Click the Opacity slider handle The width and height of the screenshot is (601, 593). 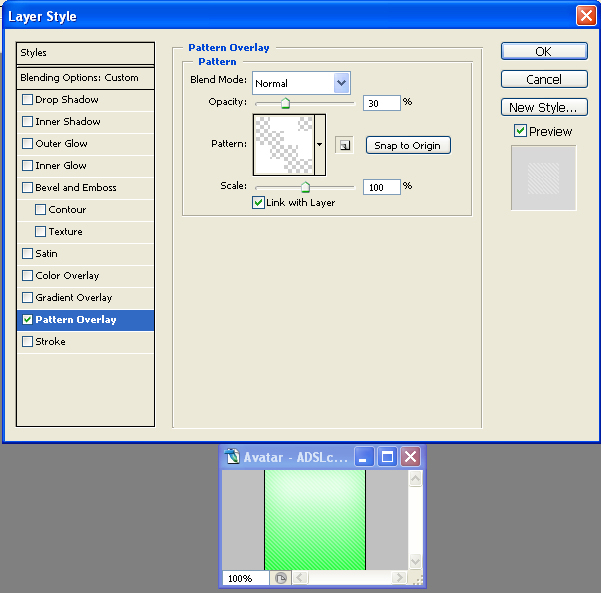(x=285, y=103)
